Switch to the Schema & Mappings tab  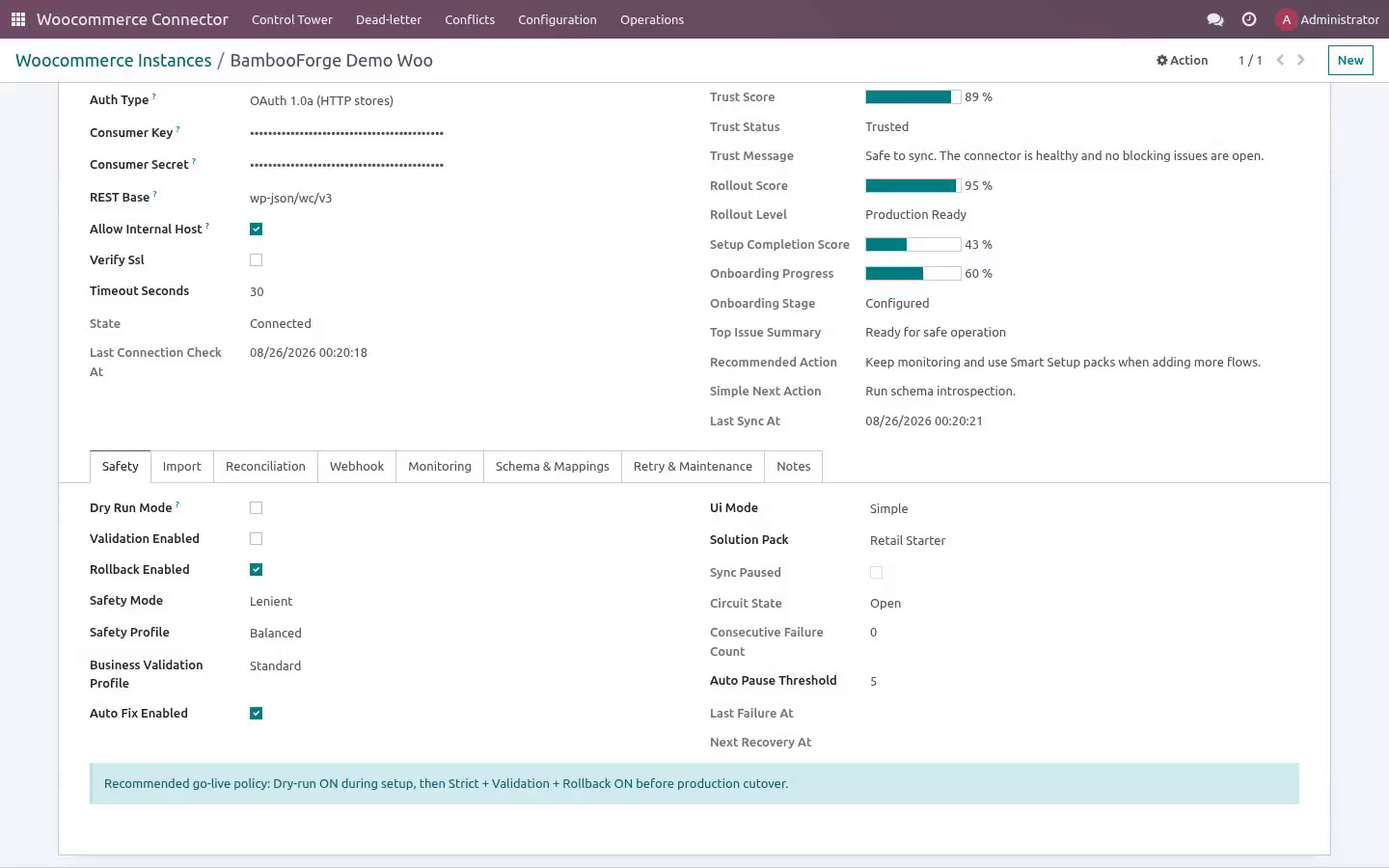[553, 467]
